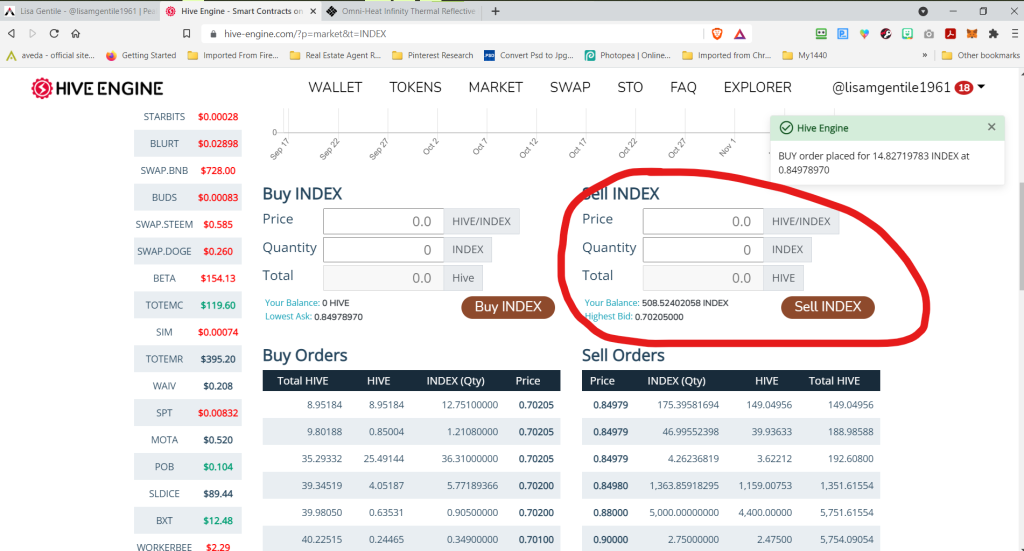The image size is (1024, 551).
Task: Select the STARBITS token row
Action: tap(188, 116)
